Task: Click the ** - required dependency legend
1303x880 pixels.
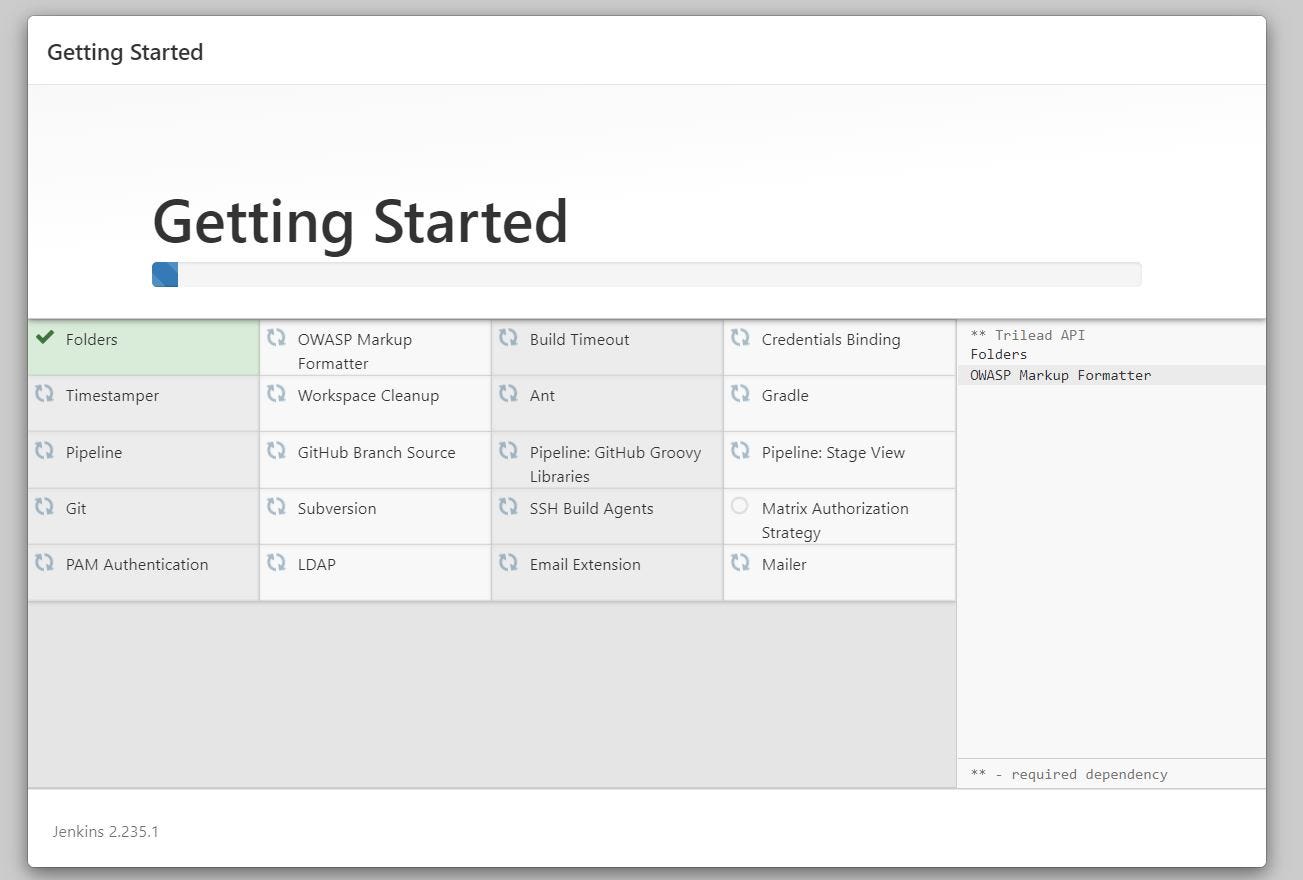Action: [1068, 774]
